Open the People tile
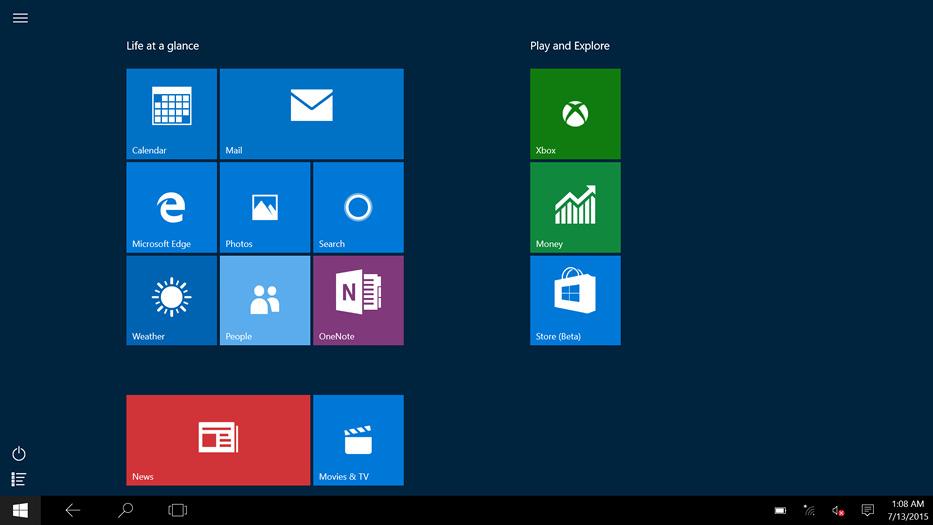The image size is (933, 525). coord(265,301)
